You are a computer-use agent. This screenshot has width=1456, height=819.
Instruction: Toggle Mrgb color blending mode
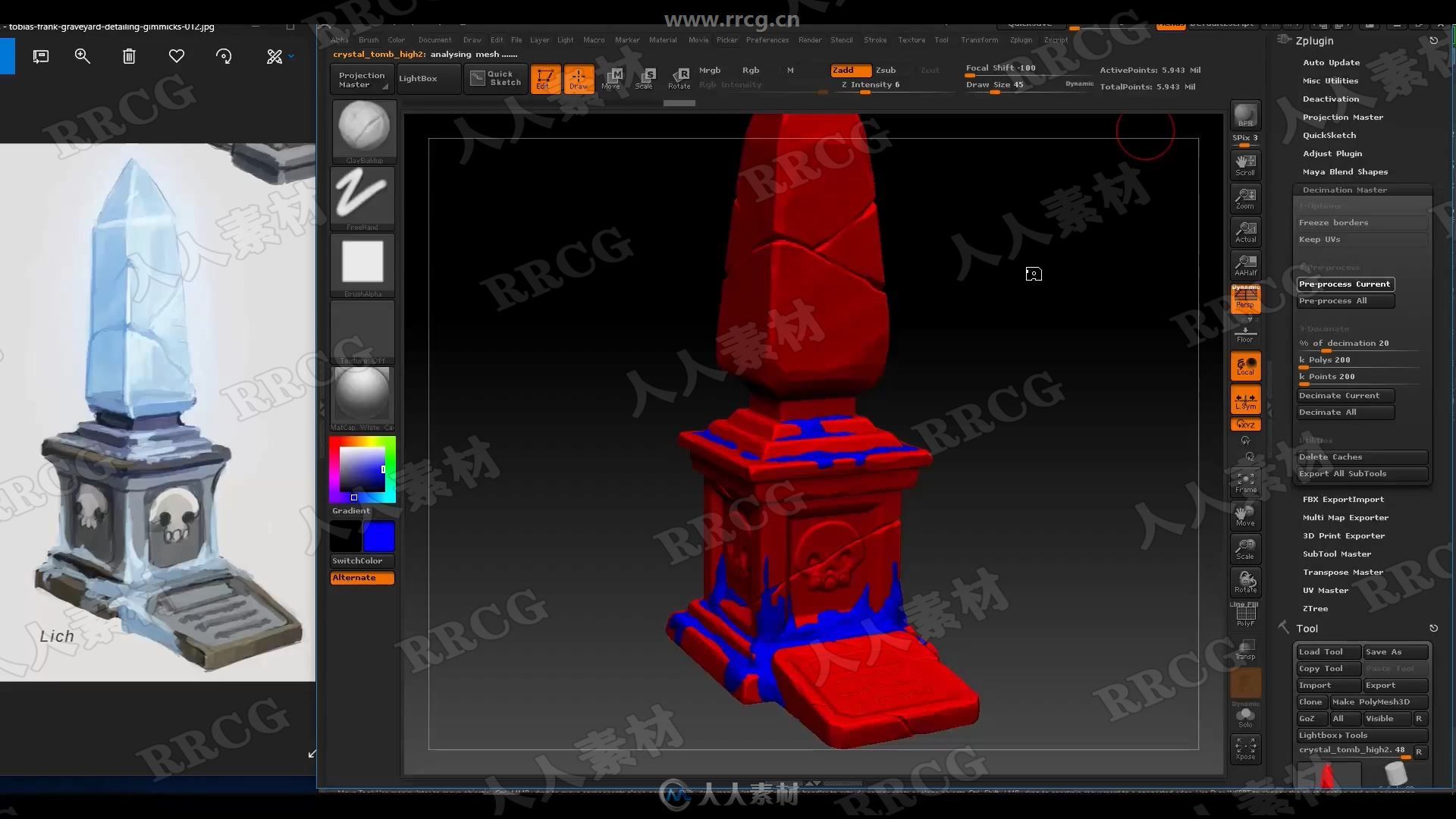pyautogui.click(x=710, y=69)
